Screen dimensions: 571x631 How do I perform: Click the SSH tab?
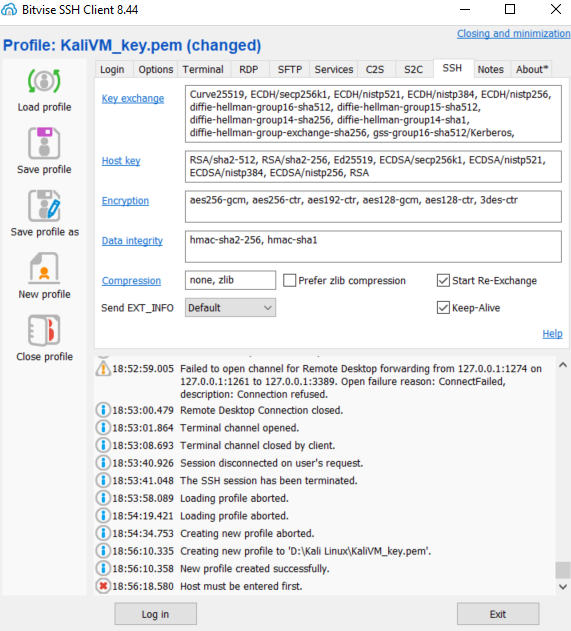tap(452, 68)
